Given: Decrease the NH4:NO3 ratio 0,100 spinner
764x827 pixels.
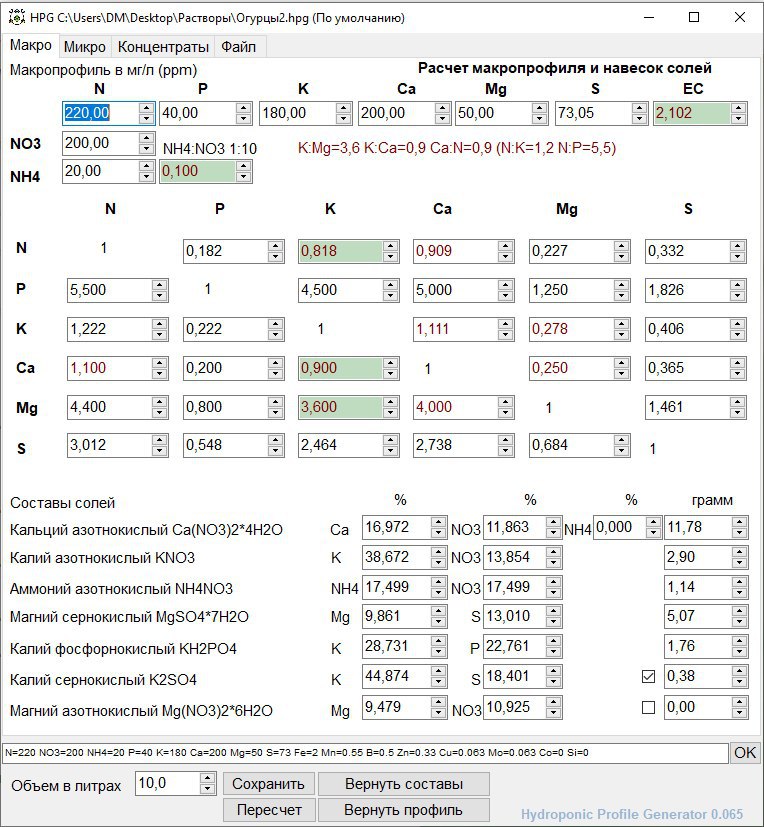Looking at the screenshot, I should 243,177.
